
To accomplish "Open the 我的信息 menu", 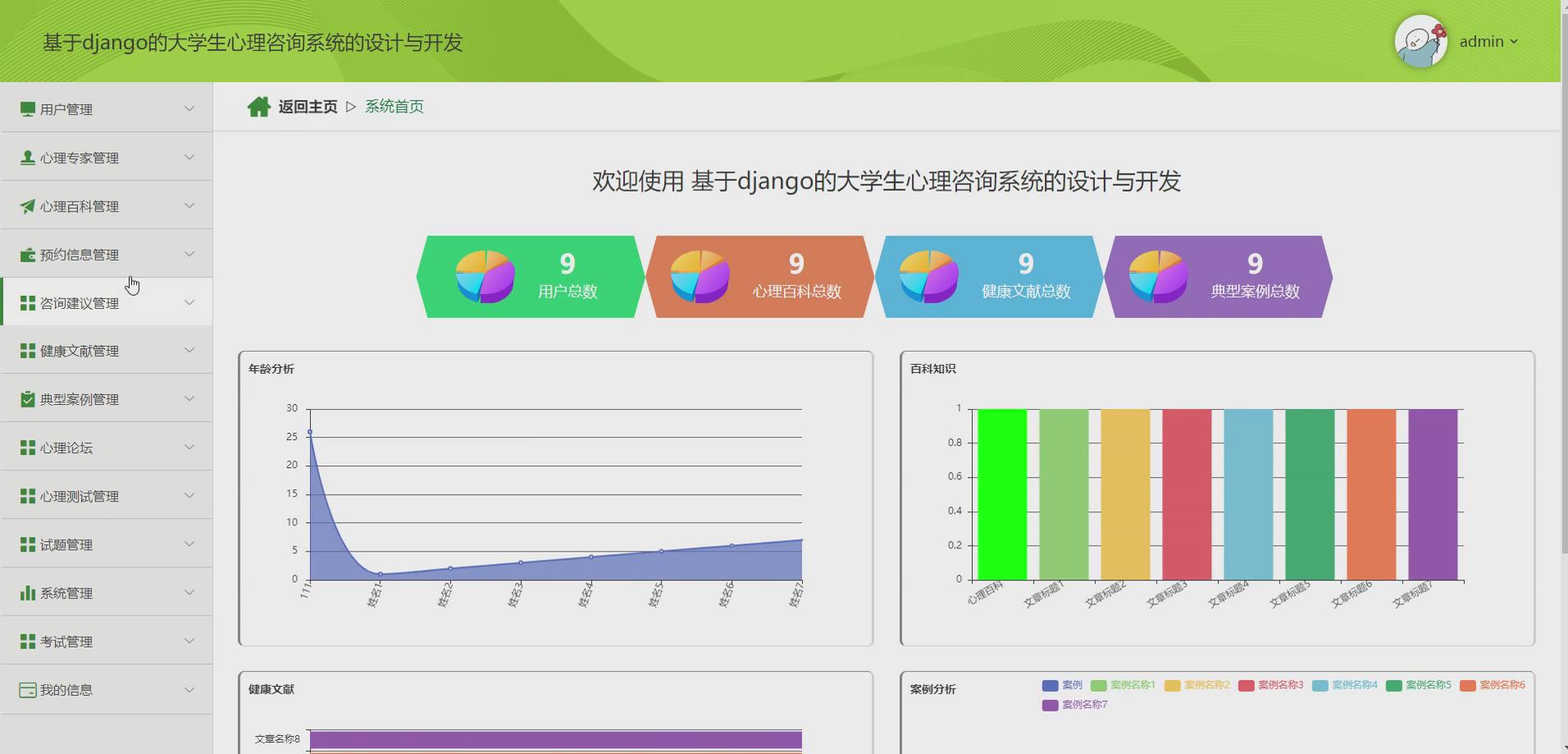I will click(107, 689).
